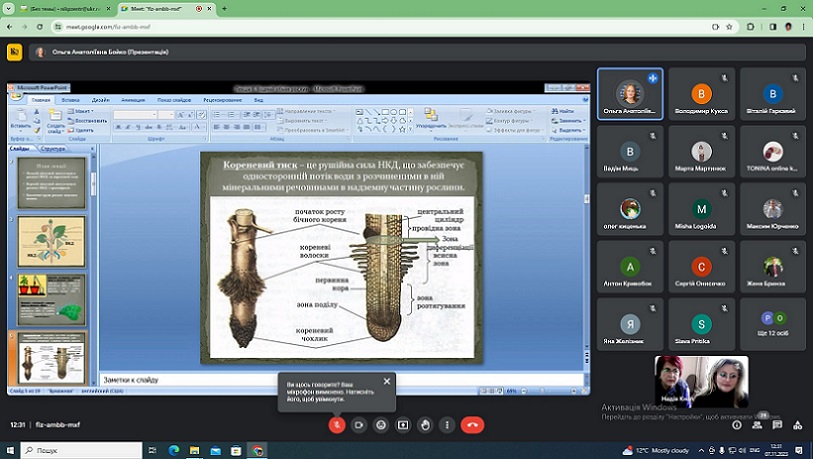The height and width of the screenshot is (459, 813).
Task: Open File Explorer from the taskbar
Action: tap(194, 450)
